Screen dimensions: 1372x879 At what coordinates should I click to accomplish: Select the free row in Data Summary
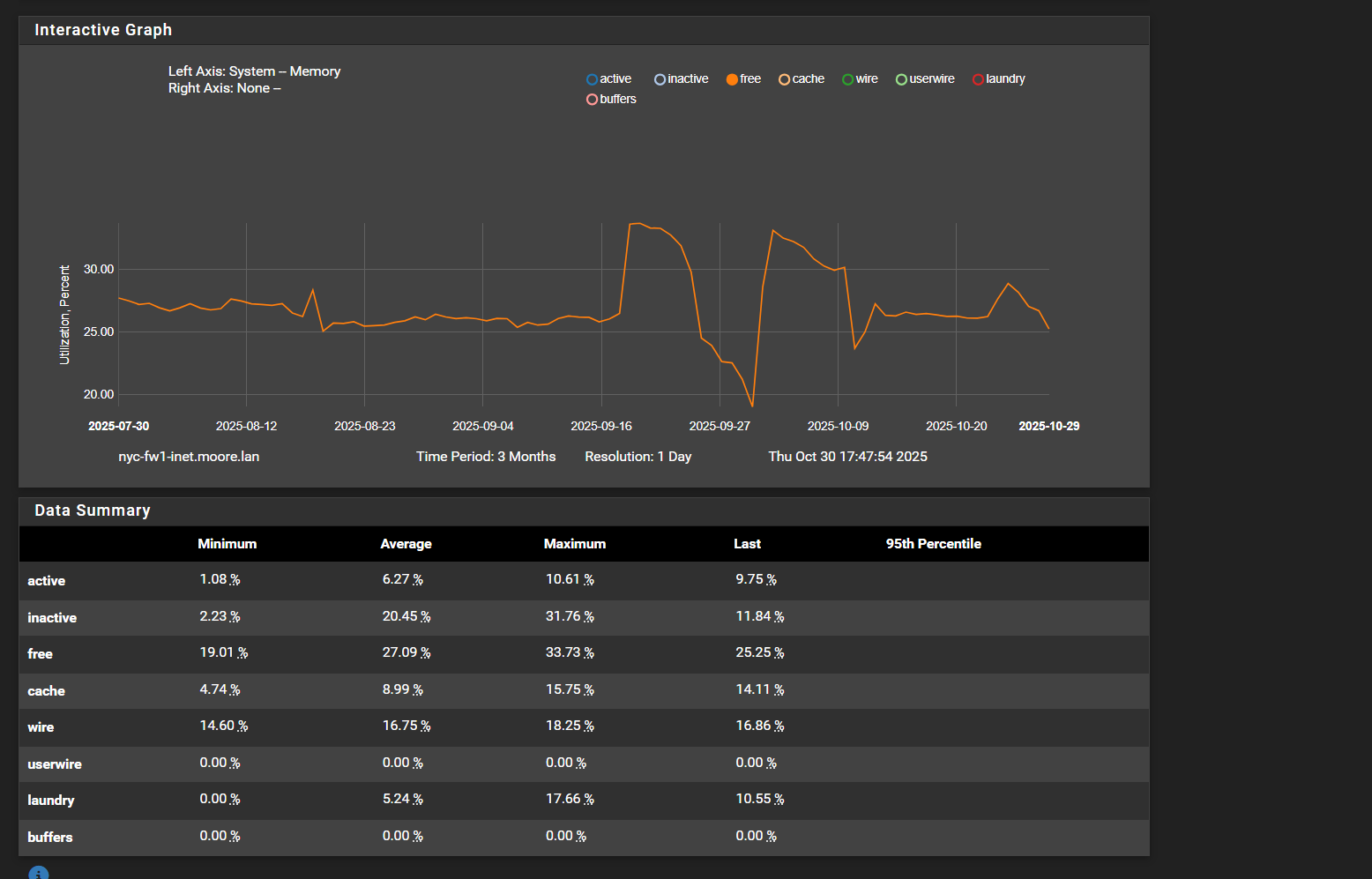point(41,654)
